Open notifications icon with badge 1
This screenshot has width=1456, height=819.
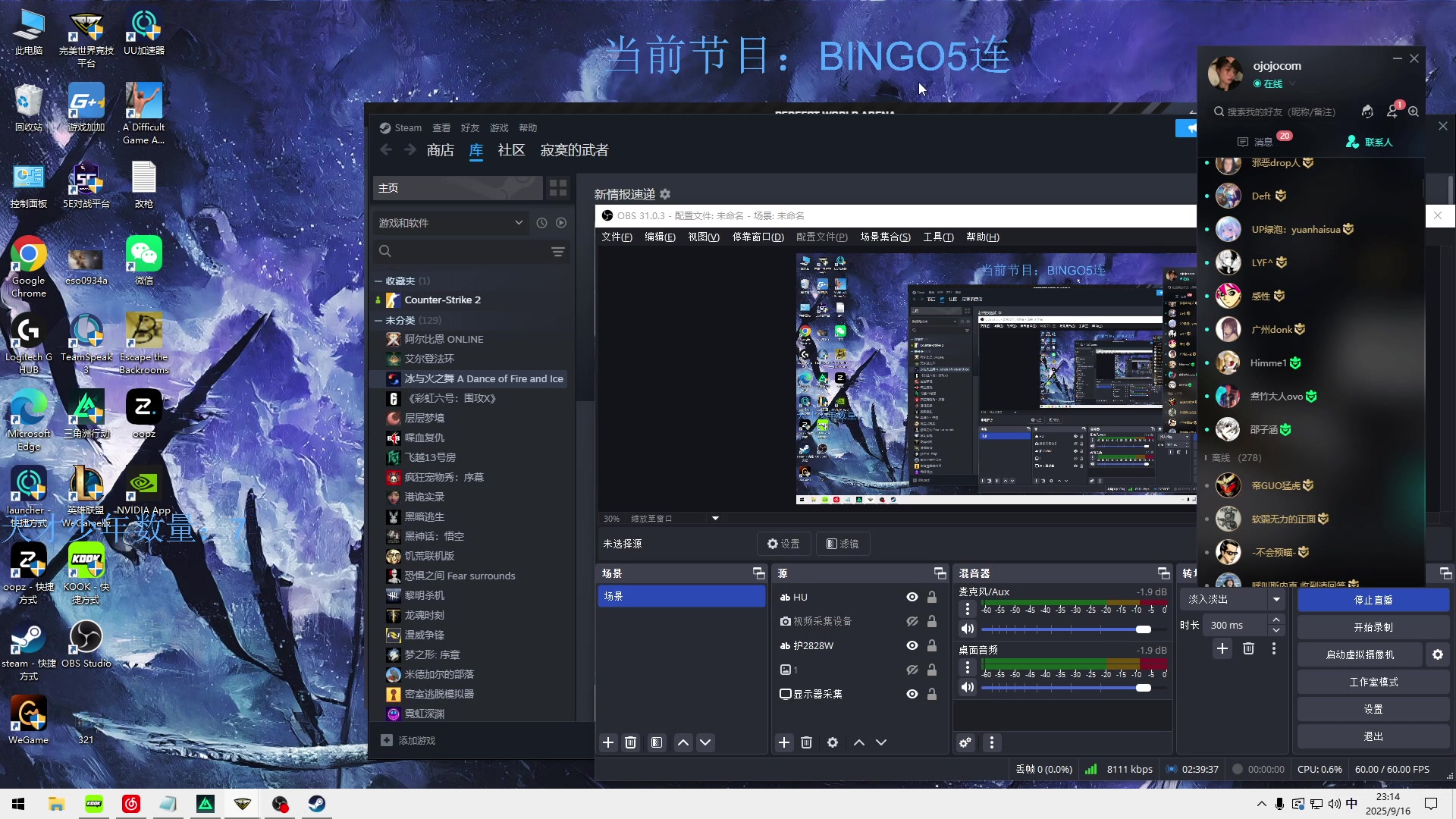1392,111
